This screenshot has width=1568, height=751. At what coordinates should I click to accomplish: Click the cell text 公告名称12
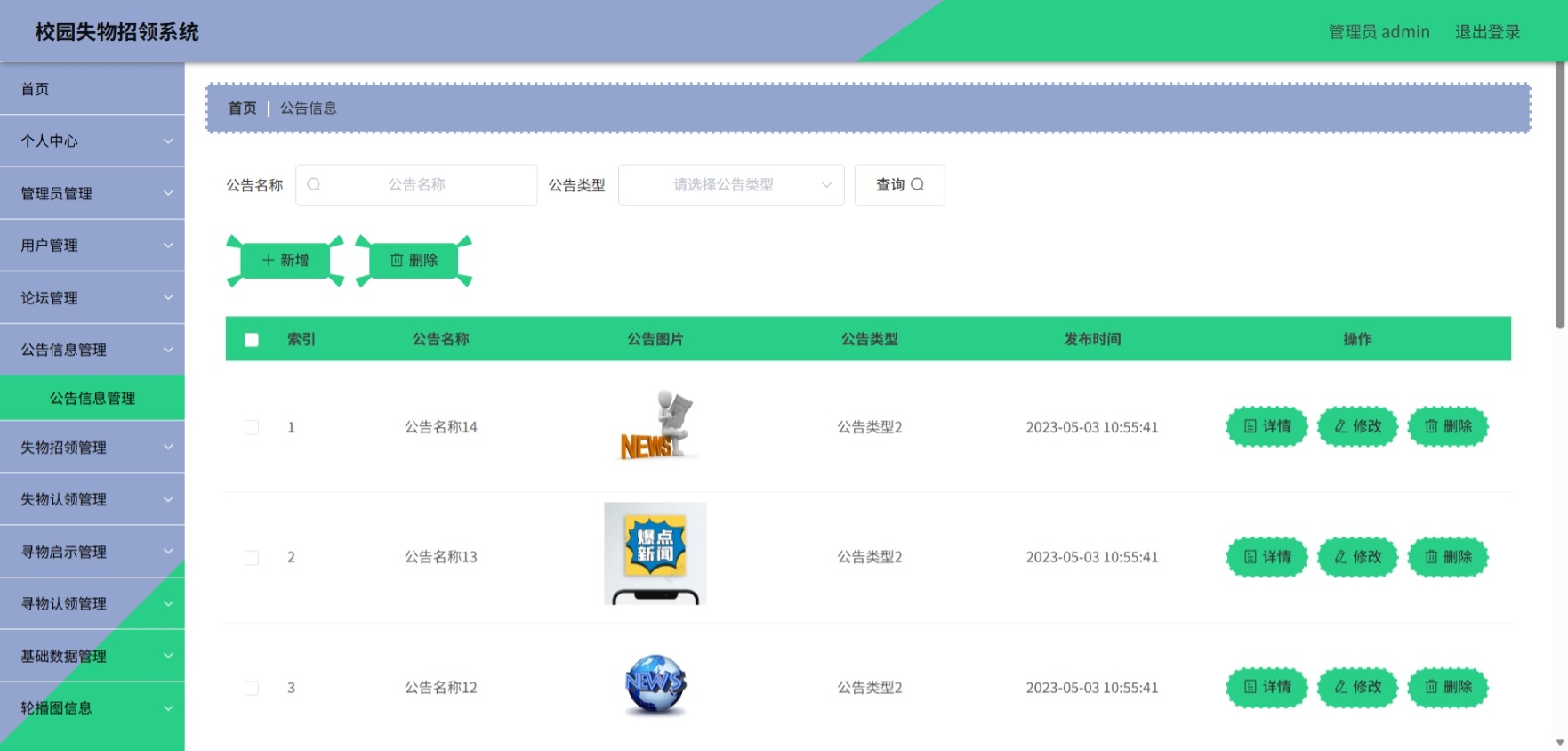[x=441, y=688]
